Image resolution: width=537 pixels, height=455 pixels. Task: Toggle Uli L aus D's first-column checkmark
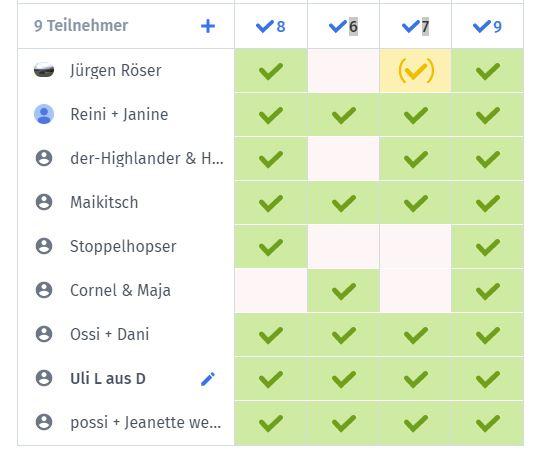271,378
